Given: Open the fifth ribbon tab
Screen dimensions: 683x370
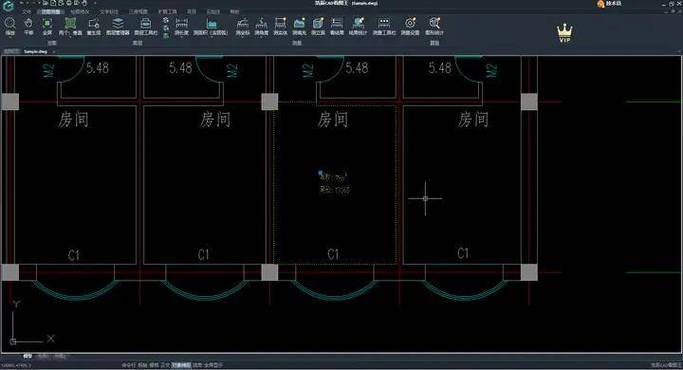Looking at the screenshot, I should 138,12.
